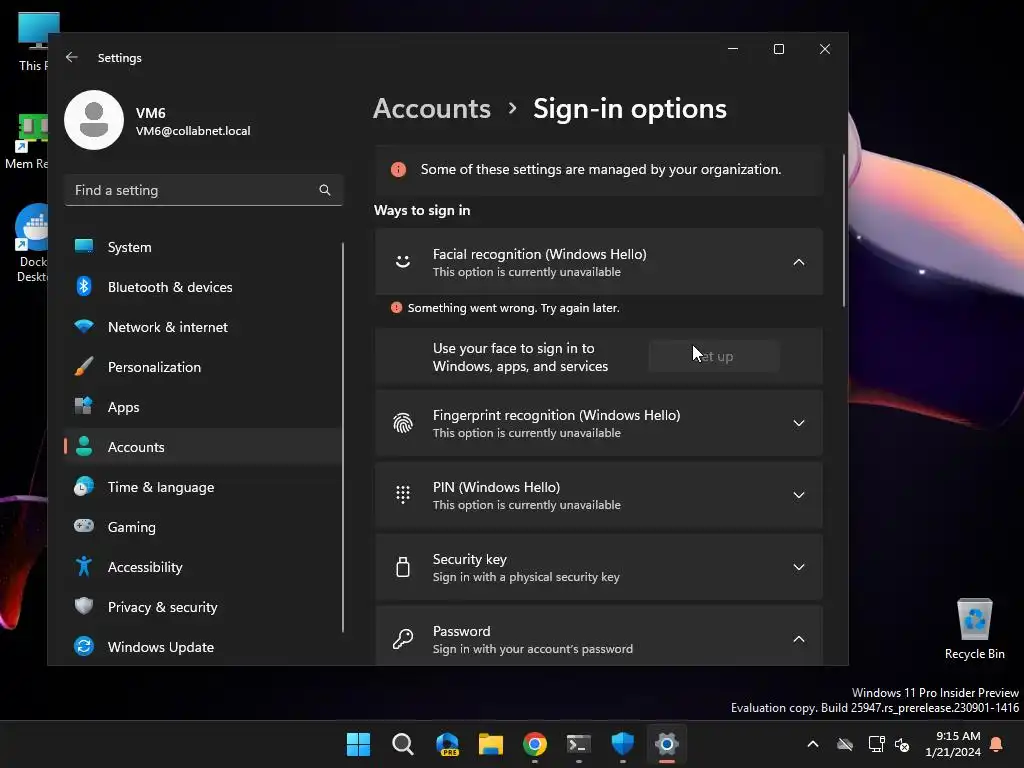1024x768 pixels.
Task: Click the Accessibility figure icon
Action: coord(84,566)
